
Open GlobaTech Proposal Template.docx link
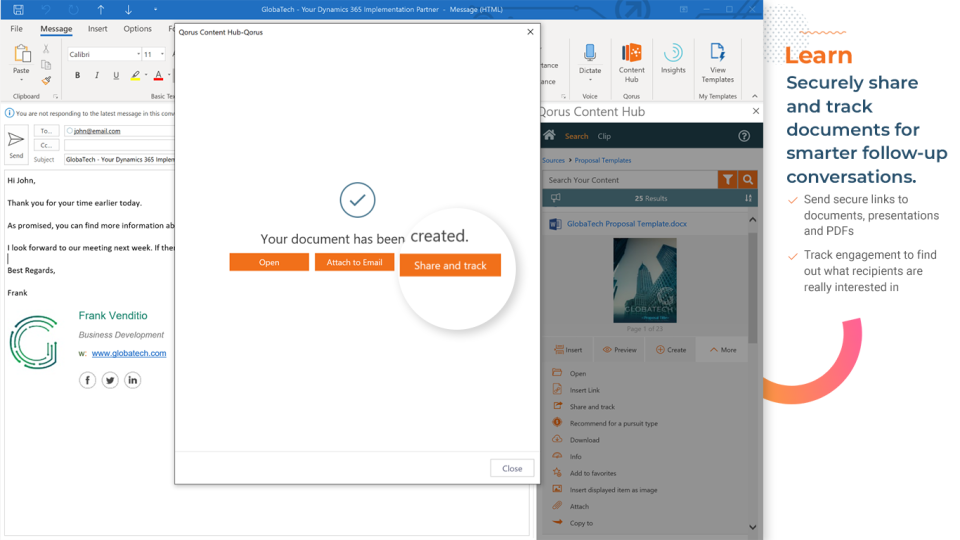tap(626, 224)
